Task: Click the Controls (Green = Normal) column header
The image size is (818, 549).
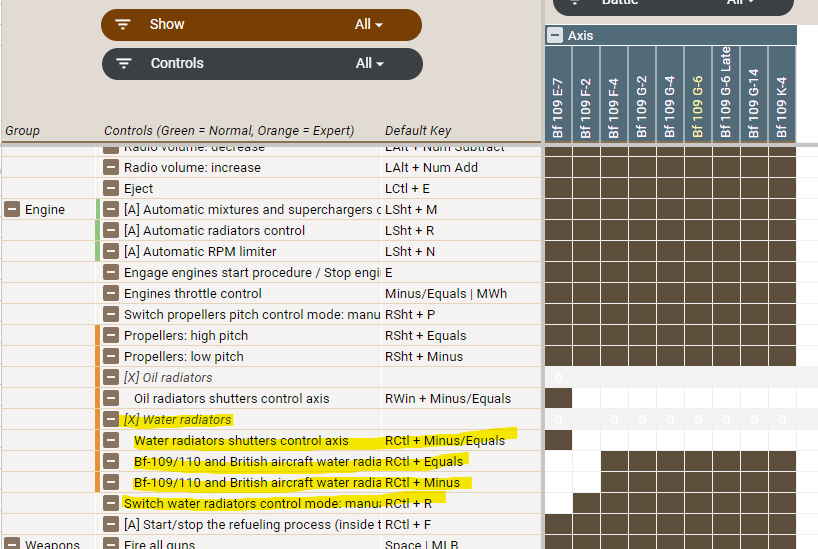Action: coord(229,130)
